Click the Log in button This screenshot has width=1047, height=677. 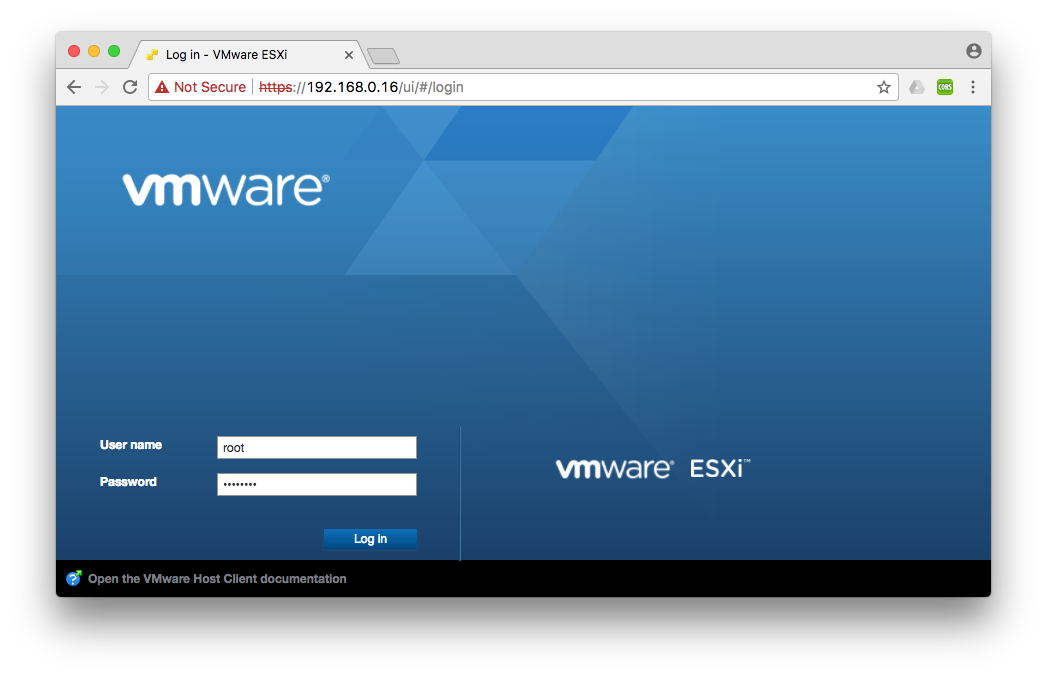point(371,539)
